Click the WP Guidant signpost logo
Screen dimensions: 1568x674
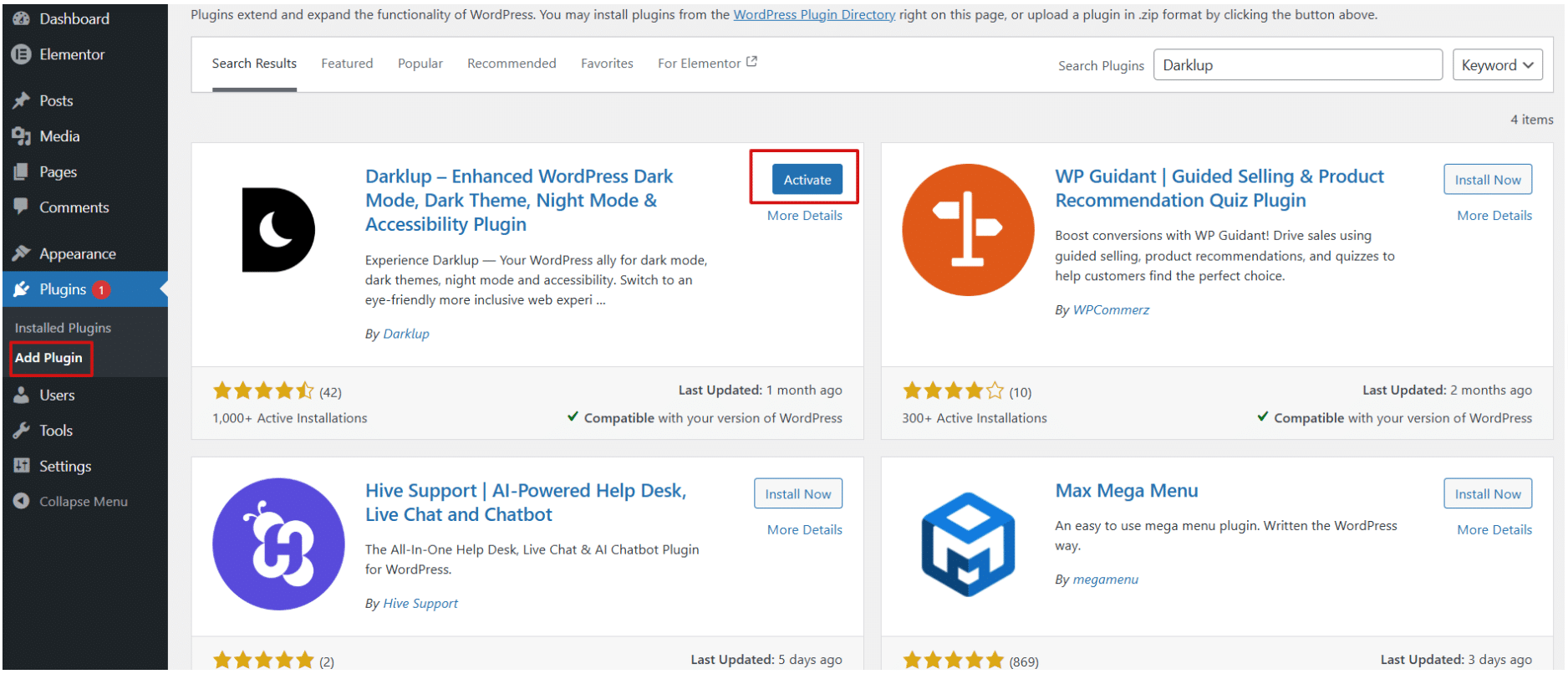tap(968, 230)
